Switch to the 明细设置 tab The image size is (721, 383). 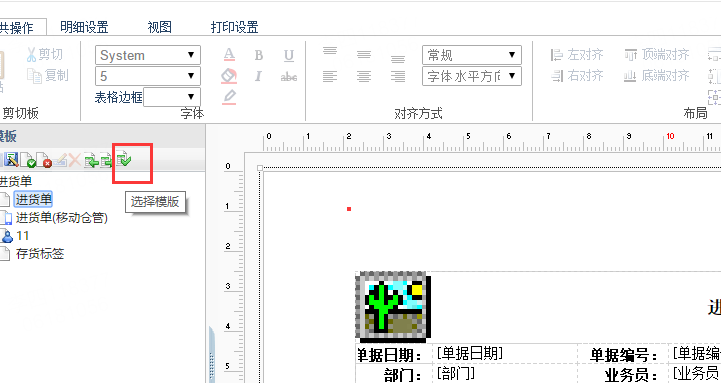coord(85,27)
